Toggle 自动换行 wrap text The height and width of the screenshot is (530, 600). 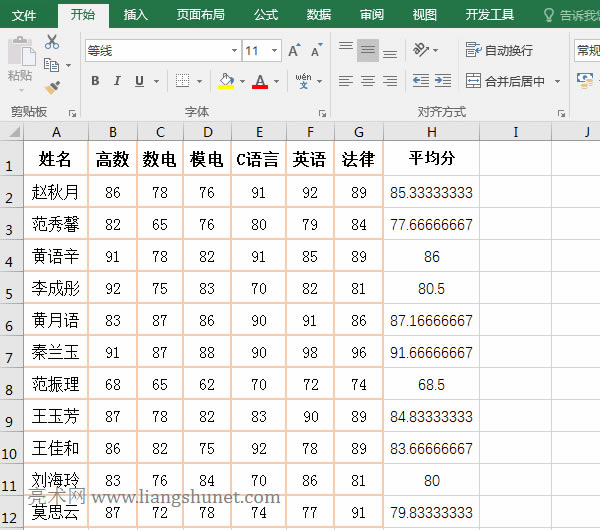[x=499, y=50]
